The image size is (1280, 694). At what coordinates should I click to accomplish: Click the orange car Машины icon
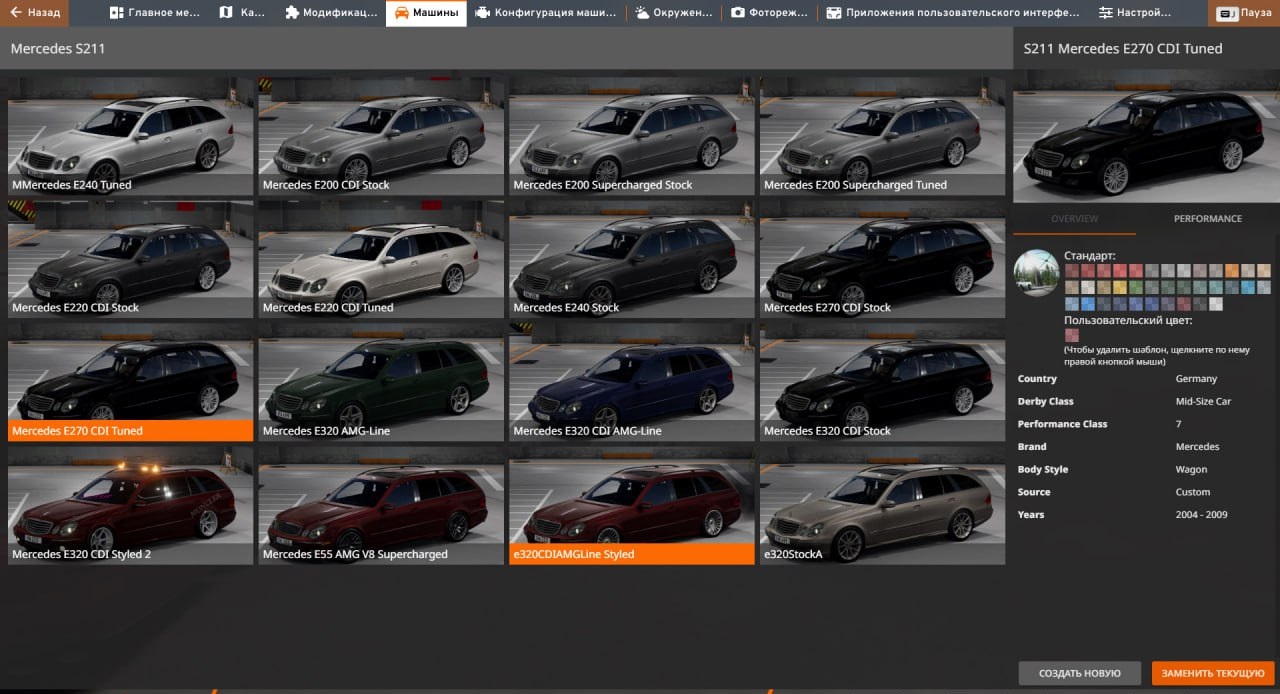coord(401,13)
